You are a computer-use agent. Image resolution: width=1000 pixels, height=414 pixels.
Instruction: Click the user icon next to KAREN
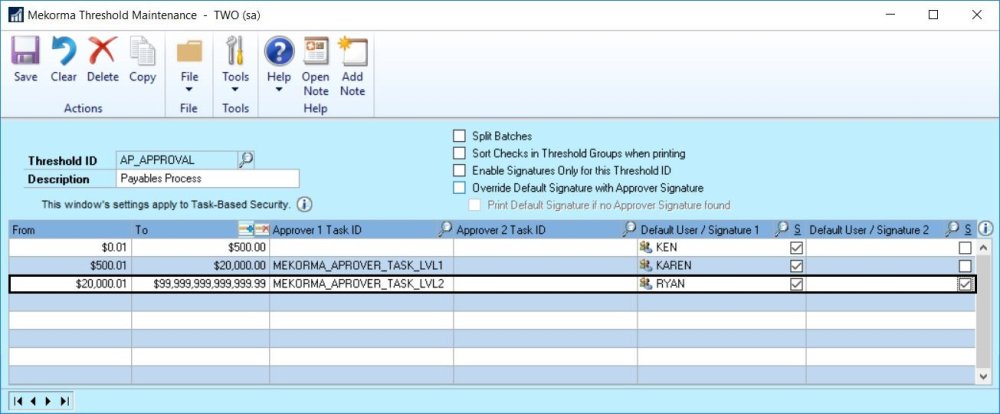(x=646, y=265)
